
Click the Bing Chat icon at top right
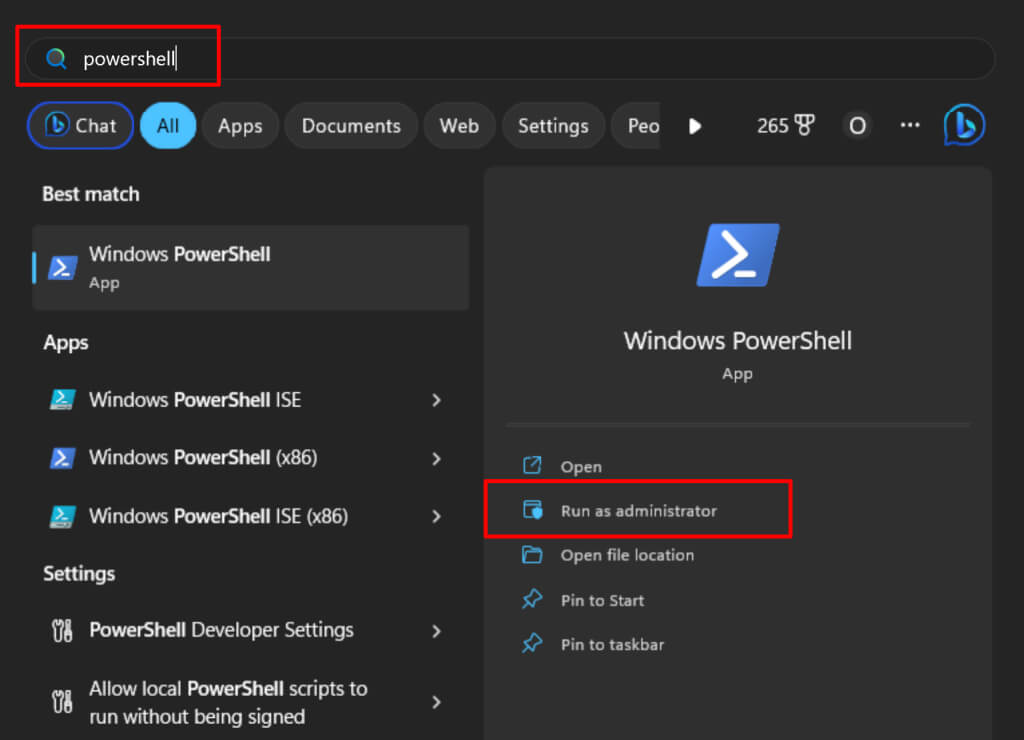tap(964, 126)
